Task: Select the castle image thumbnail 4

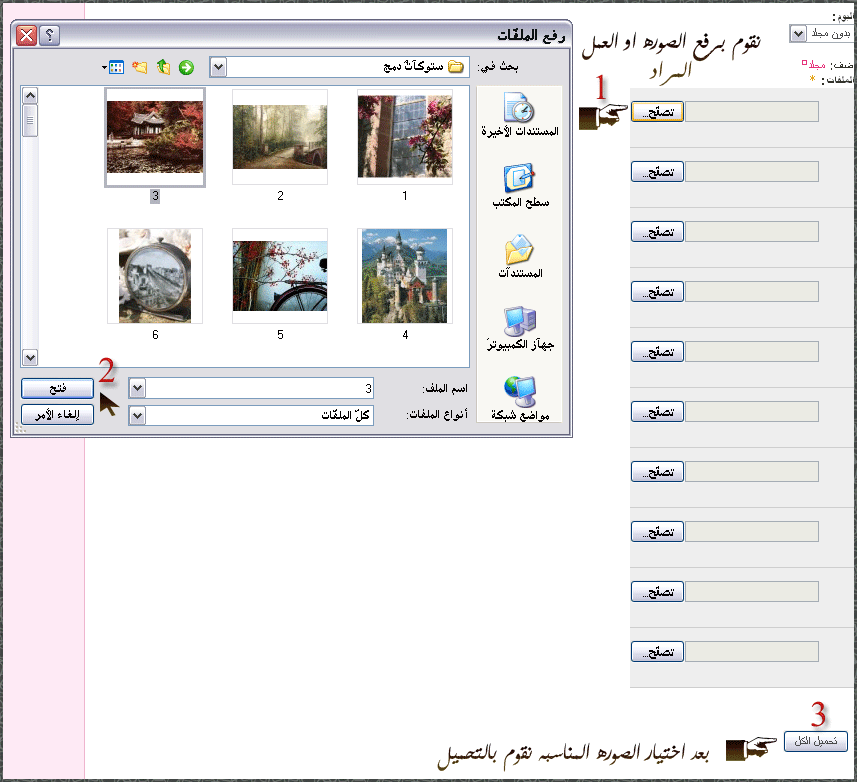Action: pos(405,276)
